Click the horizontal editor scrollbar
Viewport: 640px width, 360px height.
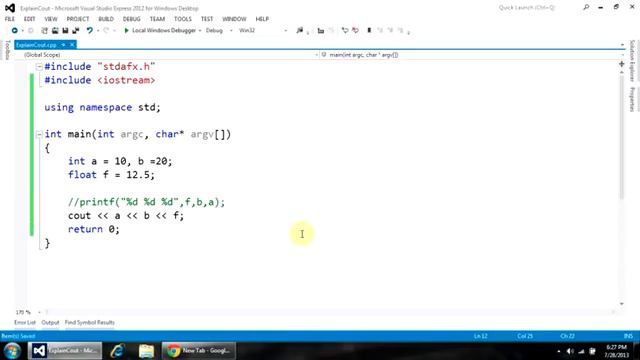click(331, 312)
